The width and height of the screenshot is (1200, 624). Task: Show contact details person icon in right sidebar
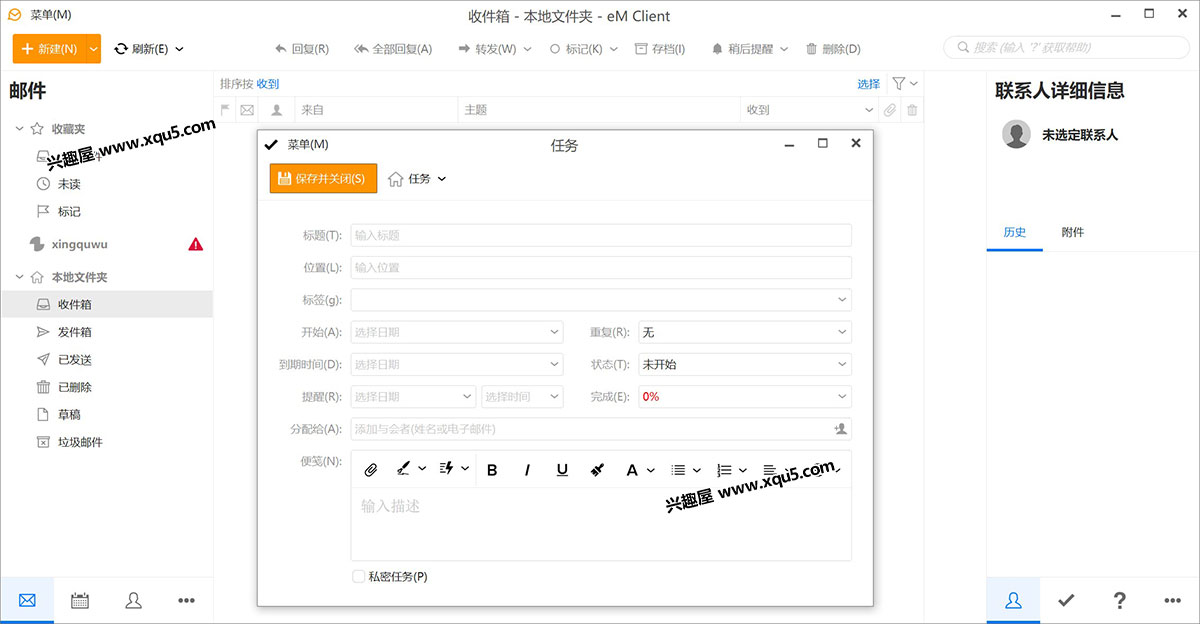pyautogui.click(x=1013, y=600)
